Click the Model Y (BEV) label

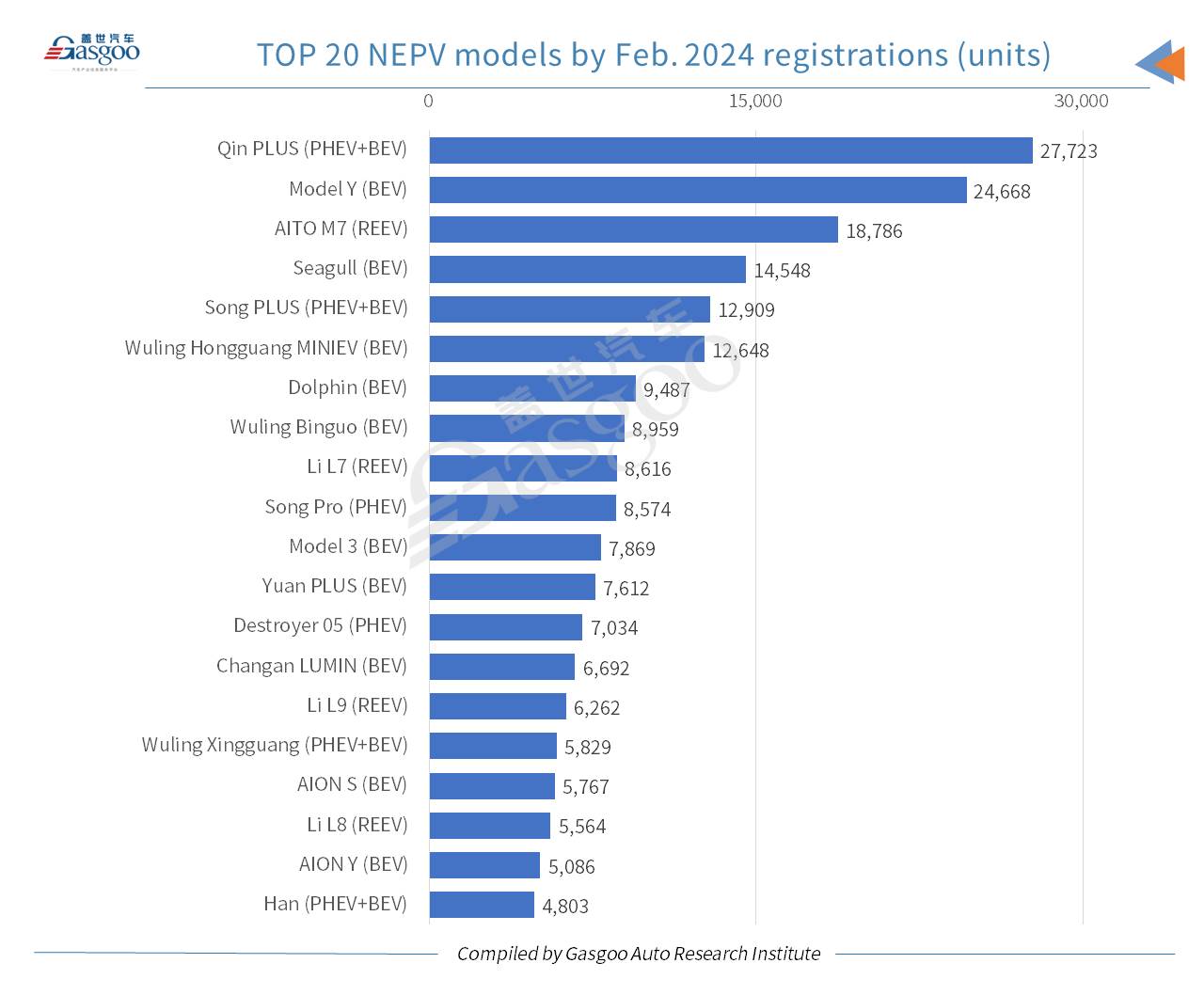tap(348, 189)
